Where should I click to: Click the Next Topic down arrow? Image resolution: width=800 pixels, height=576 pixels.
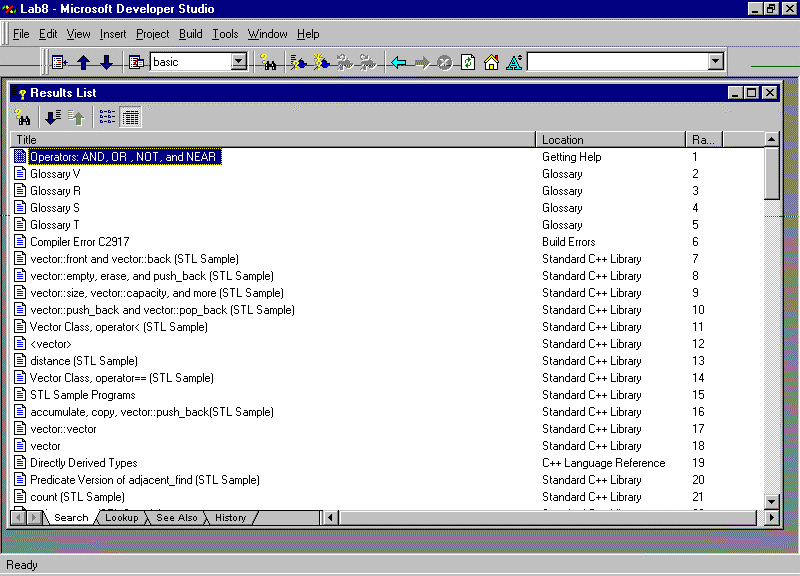107,62
